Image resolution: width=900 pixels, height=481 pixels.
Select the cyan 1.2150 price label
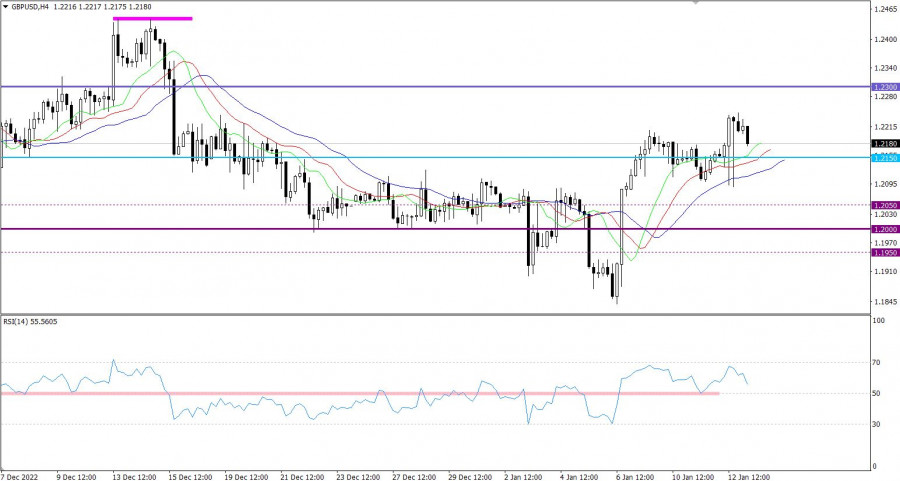click(883, 158)
